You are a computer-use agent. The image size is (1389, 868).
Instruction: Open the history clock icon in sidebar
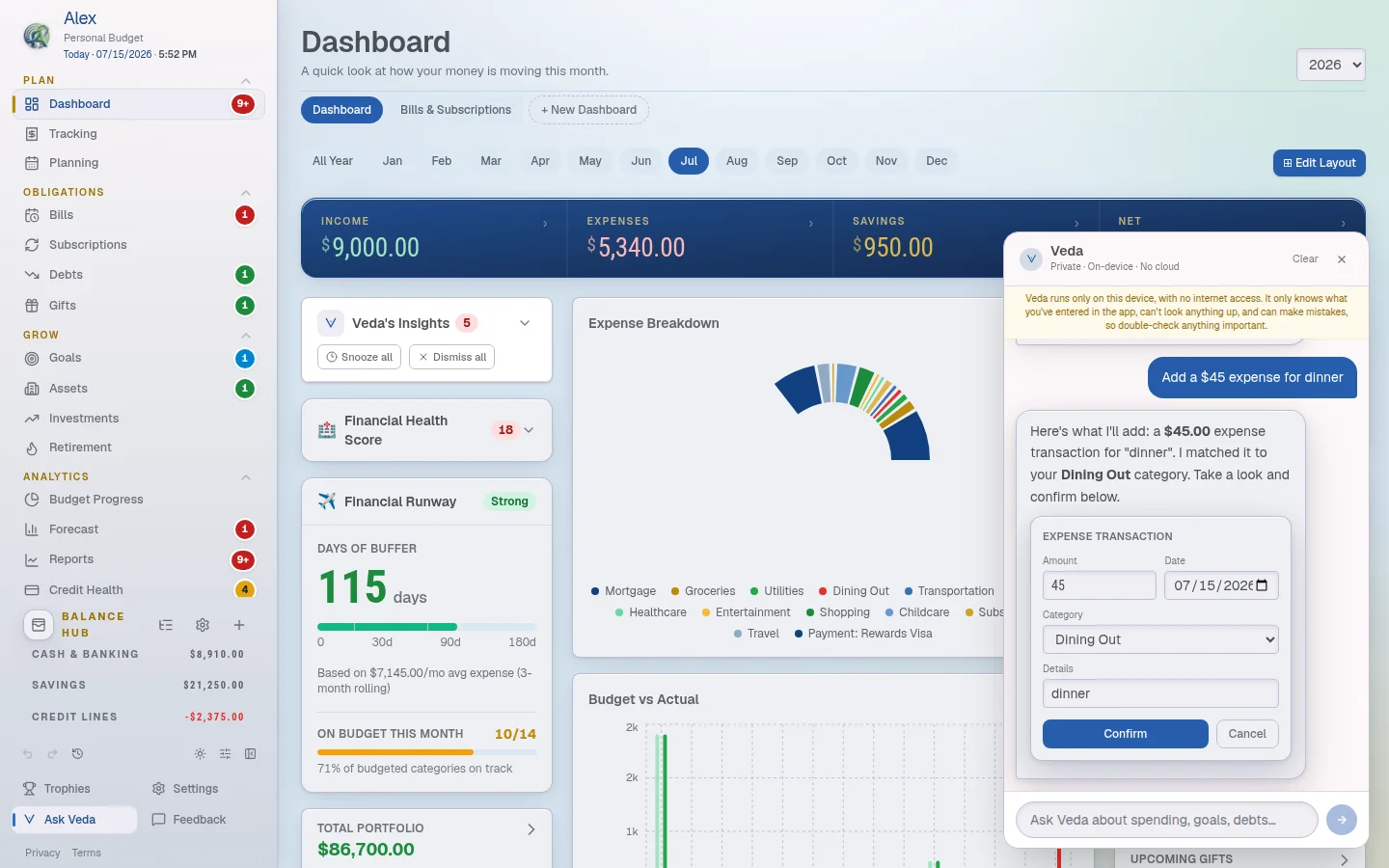pyautogui.click(x=77, y=754)
